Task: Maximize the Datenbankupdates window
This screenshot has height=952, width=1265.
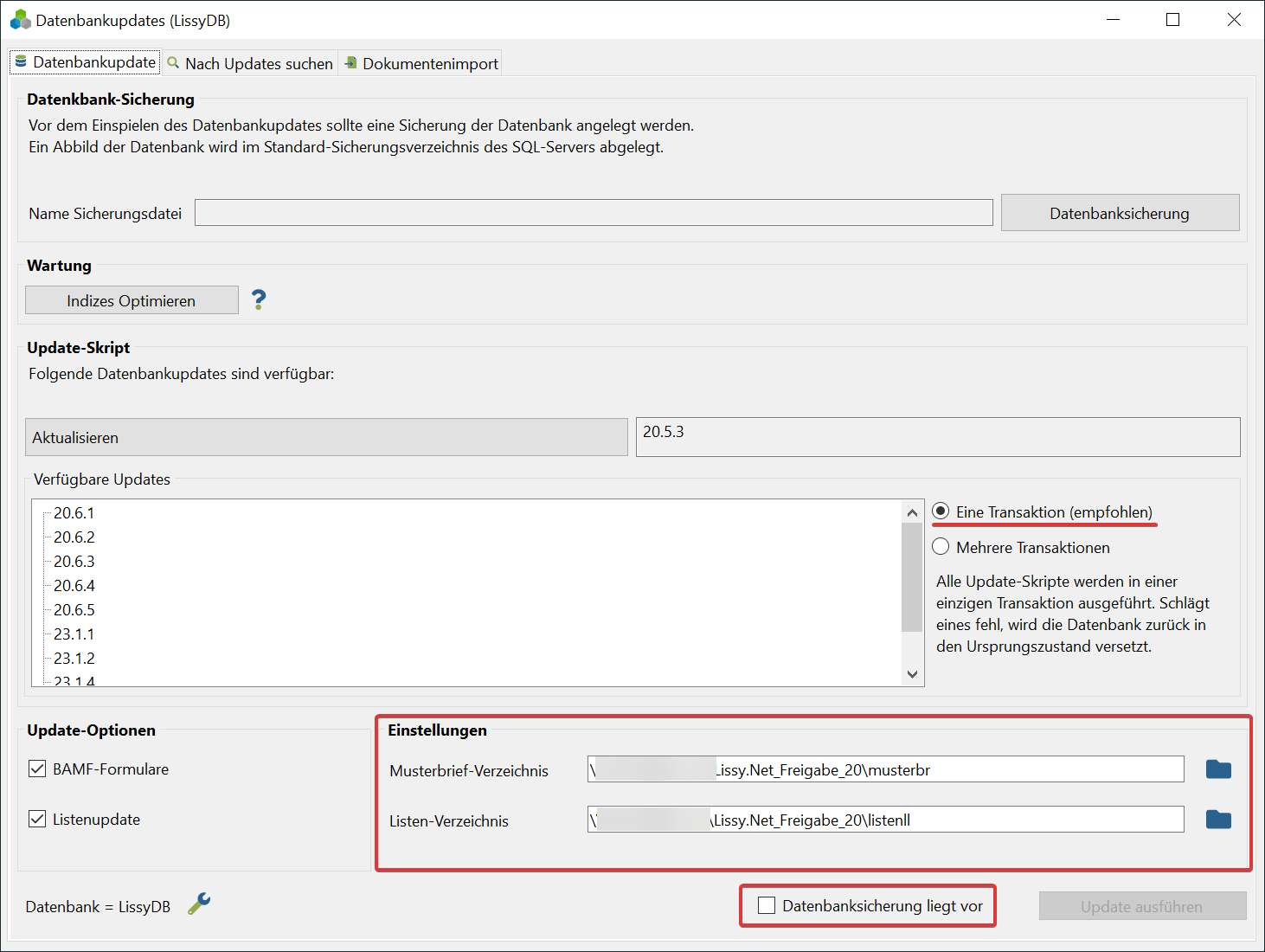Action: tap(1173, 19)
